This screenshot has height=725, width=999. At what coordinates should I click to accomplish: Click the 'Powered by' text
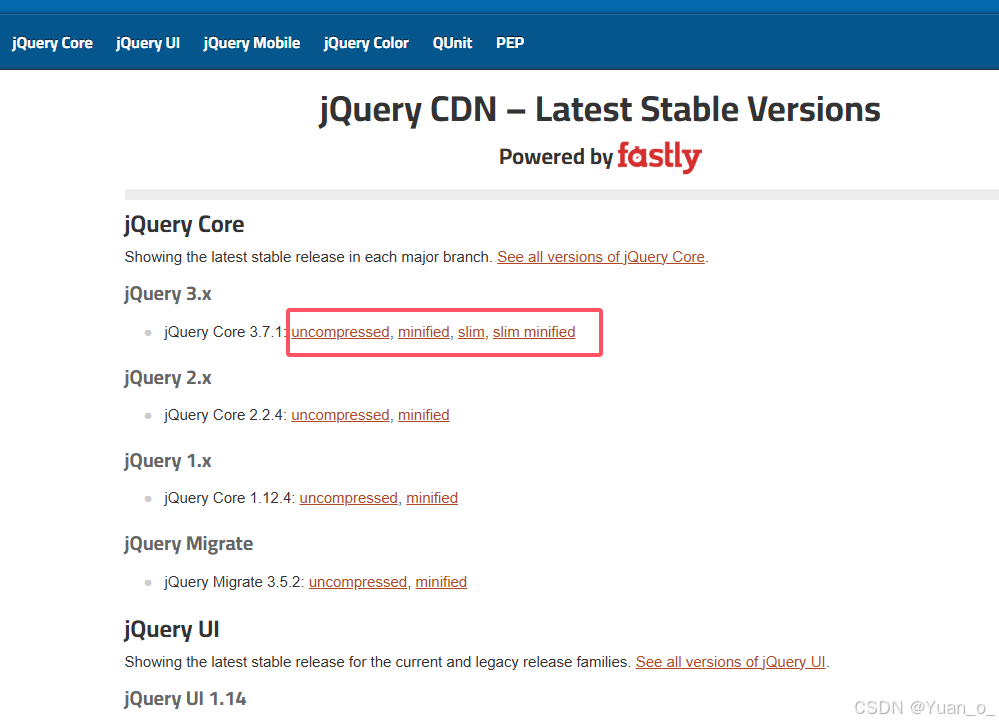[556, 157]
